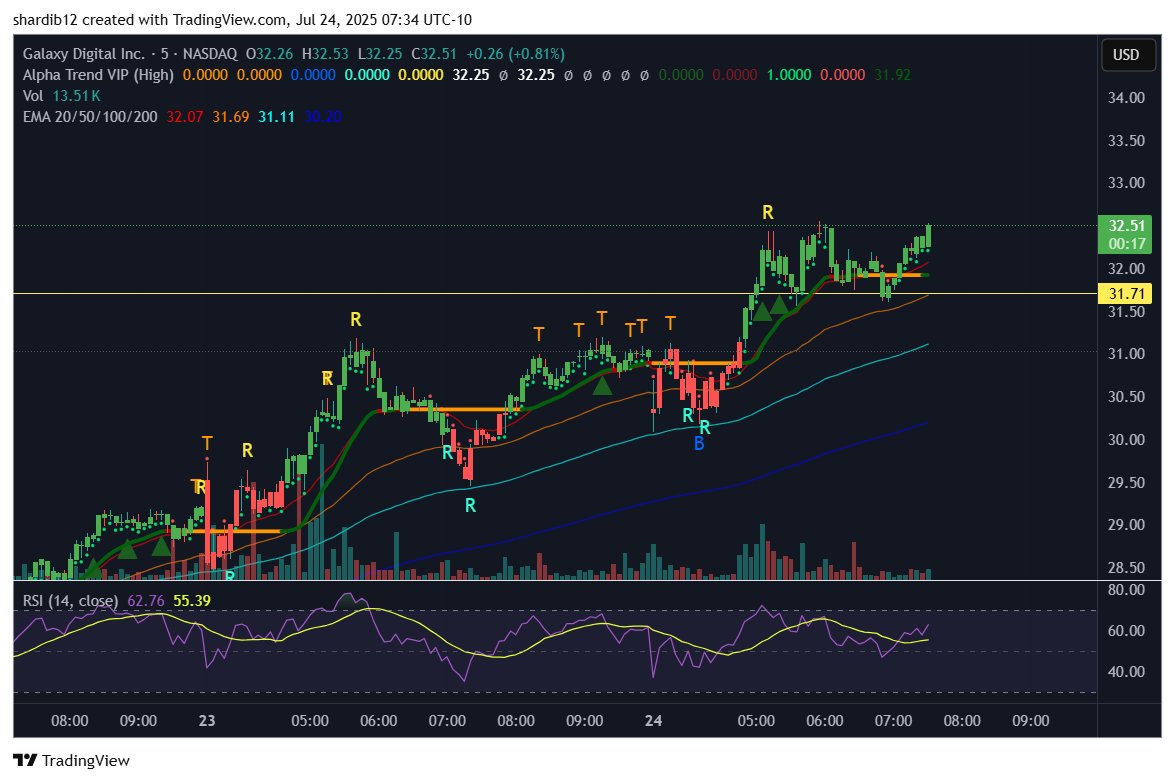Click the open value O32.26
Screen dimensions: 1175x782
click(x=269, y=54)
